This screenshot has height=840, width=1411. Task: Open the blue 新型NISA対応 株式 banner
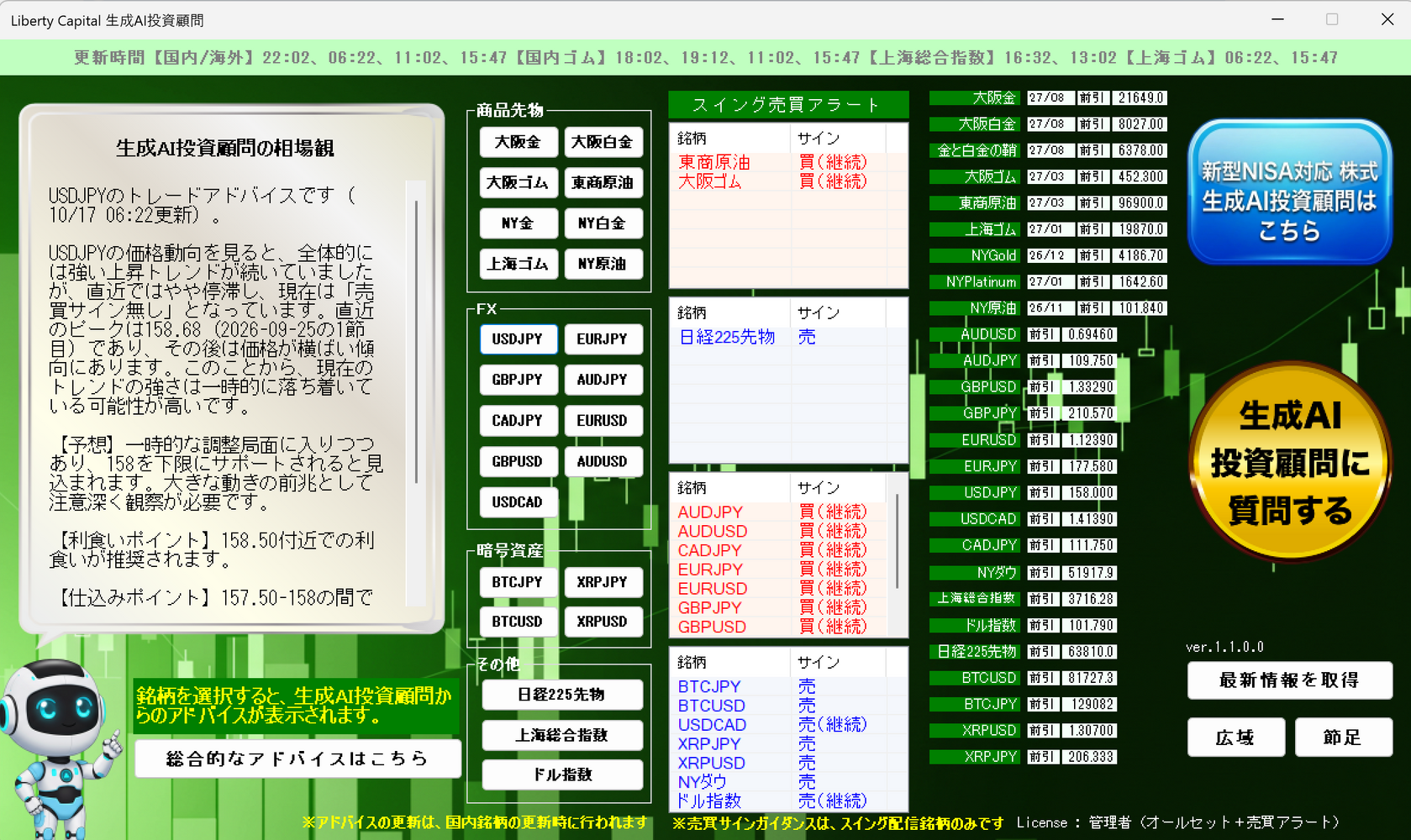point(1290,192)
